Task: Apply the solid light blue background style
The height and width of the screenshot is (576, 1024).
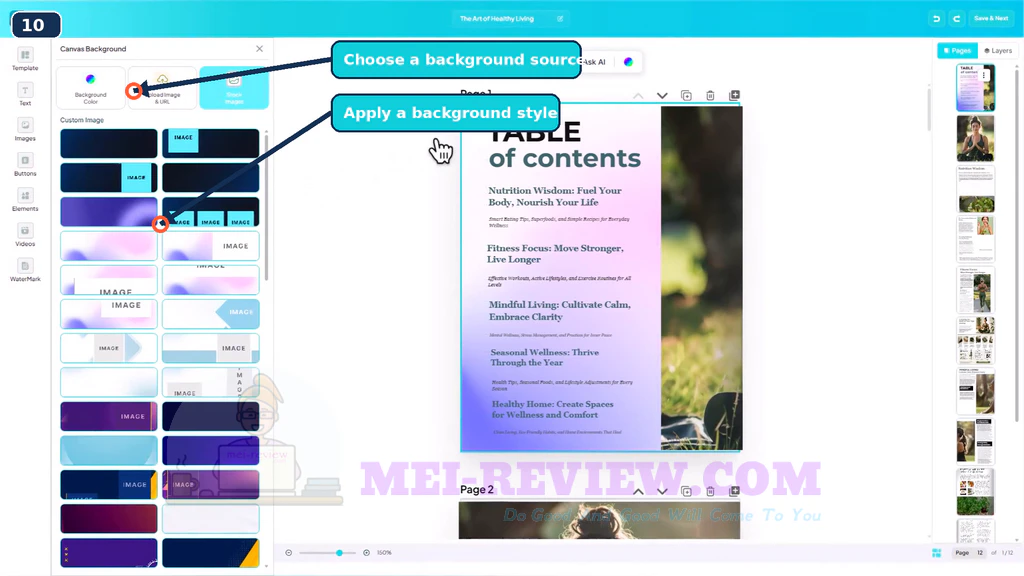Action: (x=108, y=451)
